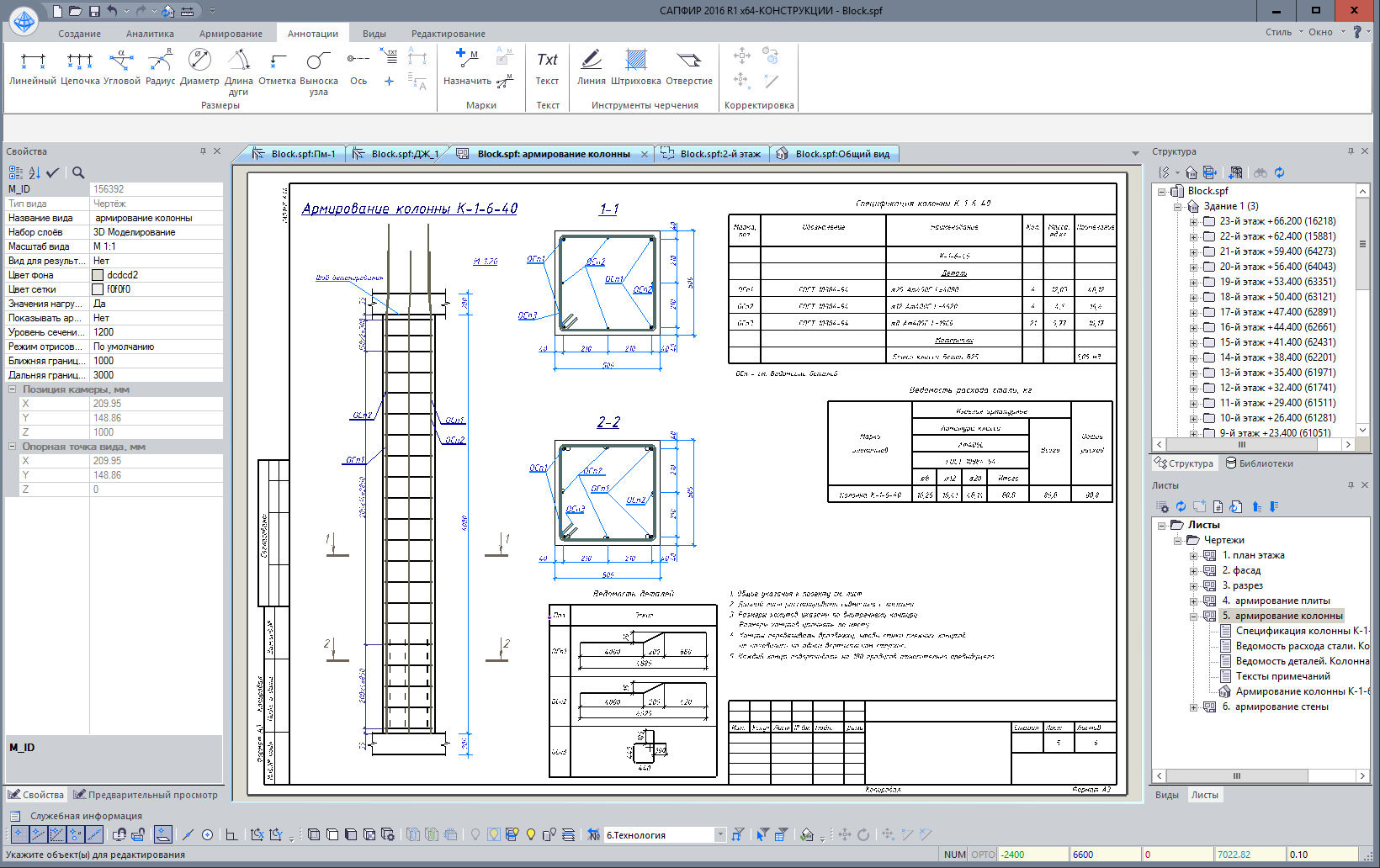Expand the 23-й этаж tree node
Image resolution: width=1380 pixels, height=868 pixels.
click(1193, 222)
